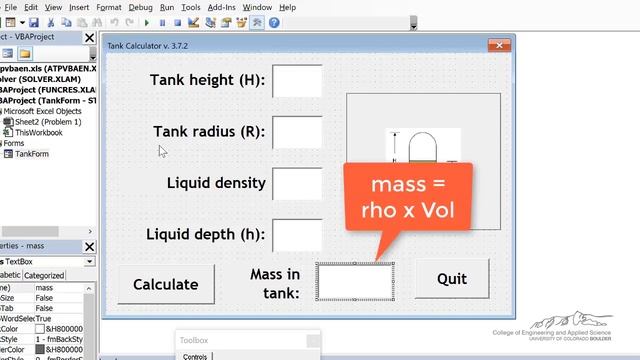Viewport: 640px width, 360px height.
Task: Click Project panel horizontal scrollbar right arrow
Action: (x=90, y=231)
